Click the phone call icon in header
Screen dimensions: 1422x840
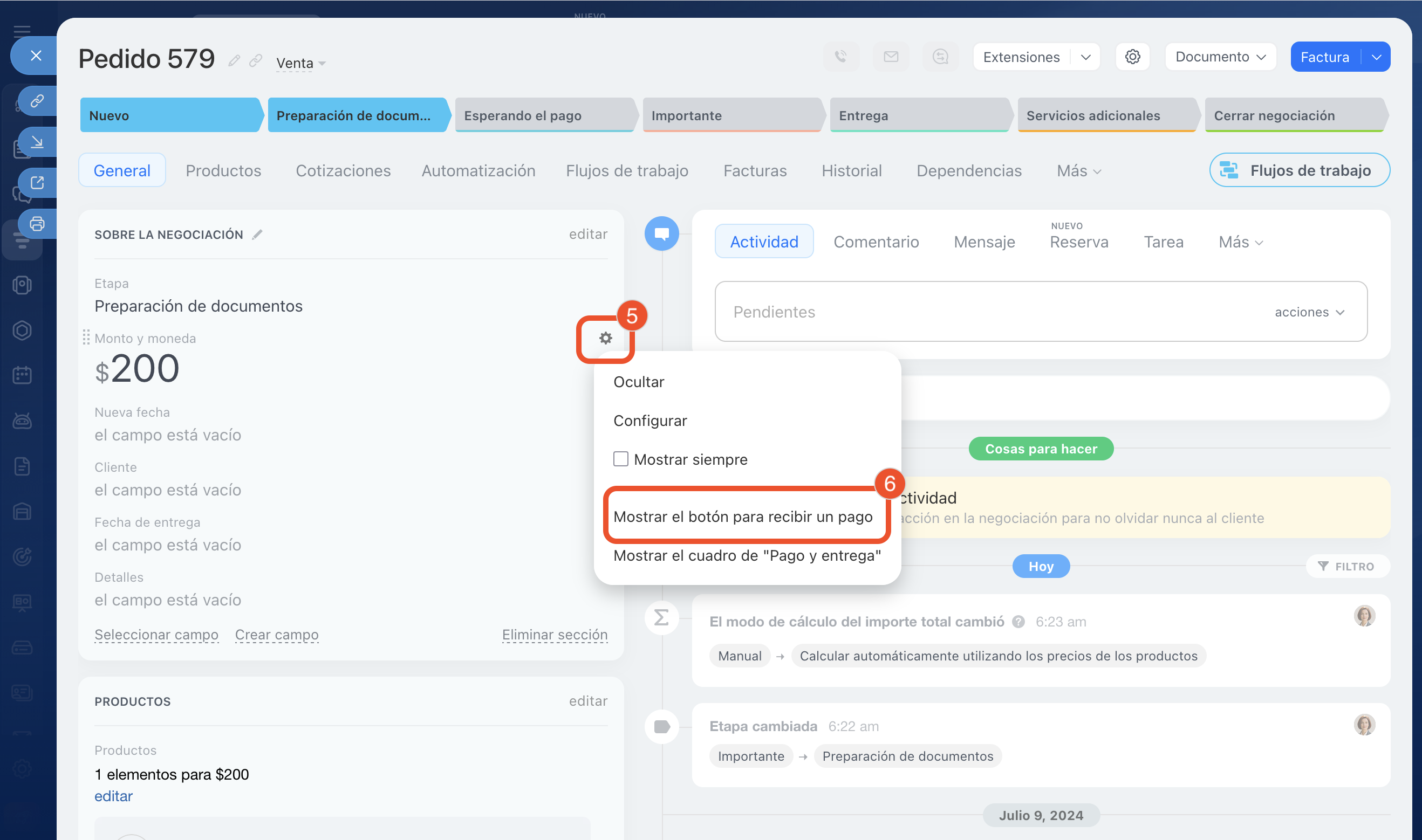point(840,57)
